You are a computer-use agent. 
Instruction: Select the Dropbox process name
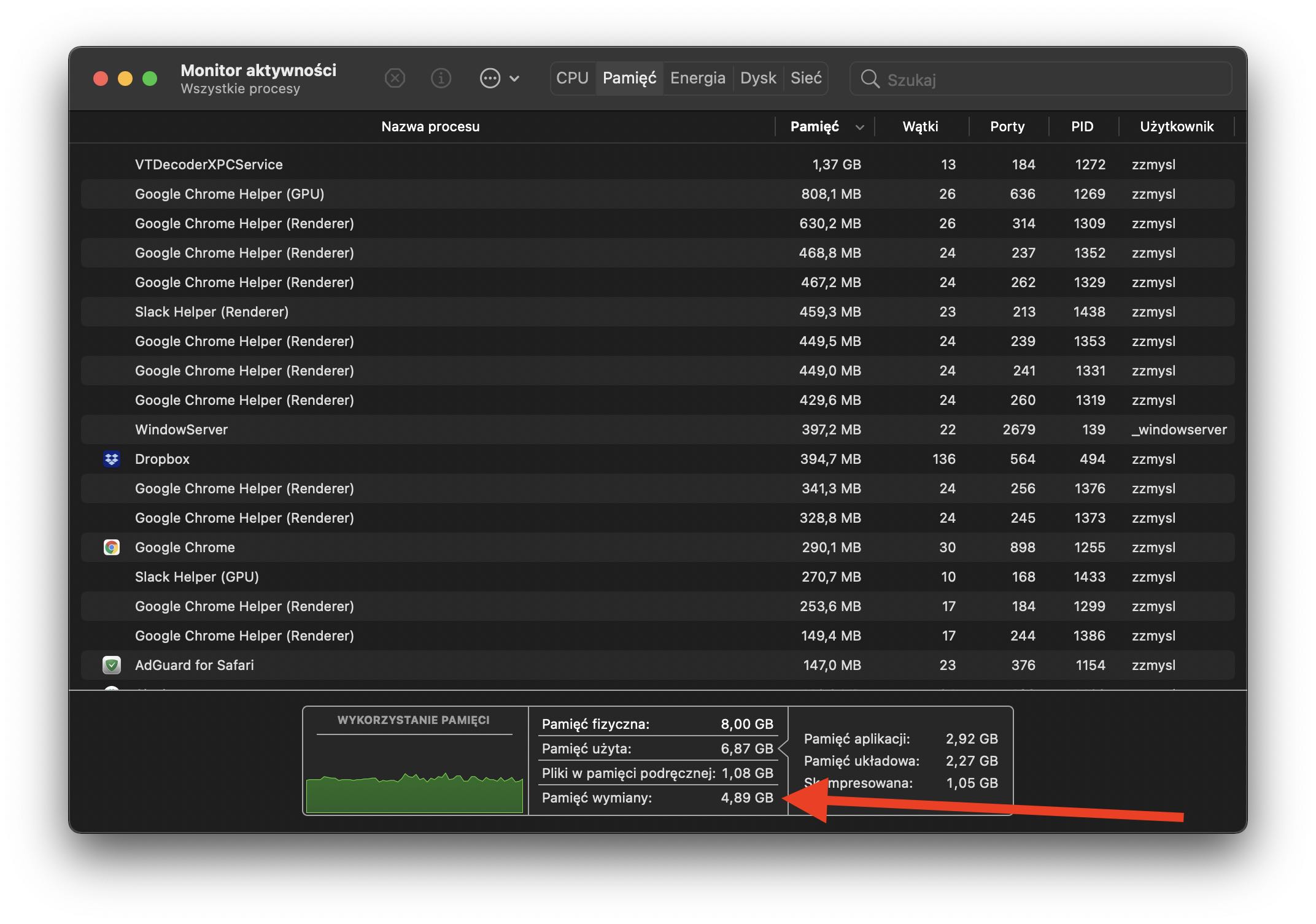pyautogui.click(x=162, y=459)
